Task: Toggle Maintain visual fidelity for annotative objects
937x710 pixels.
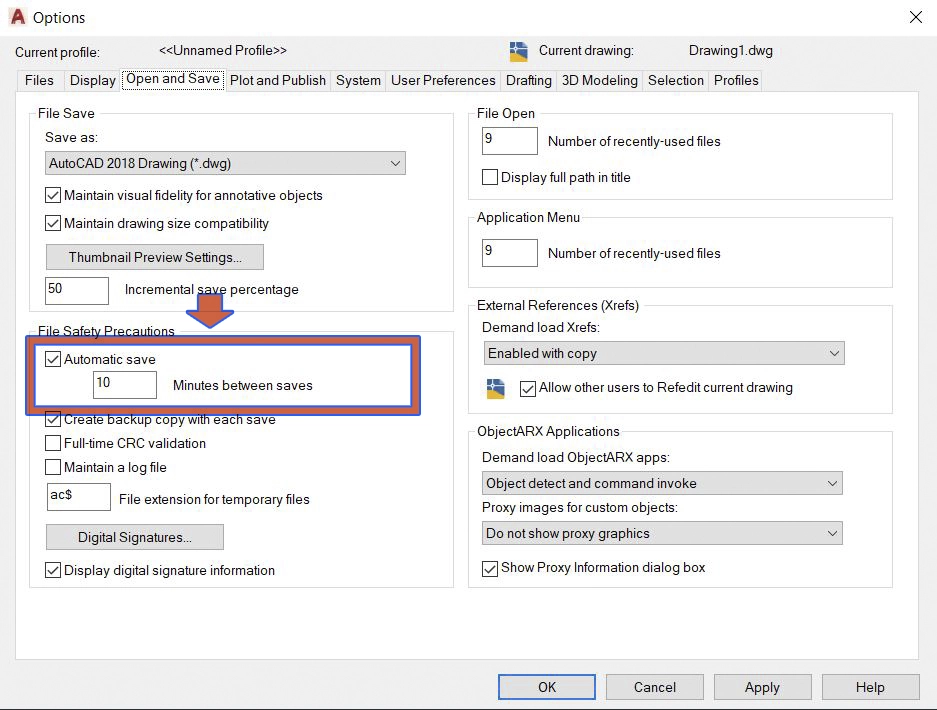Action: click(x=53, y=195)
